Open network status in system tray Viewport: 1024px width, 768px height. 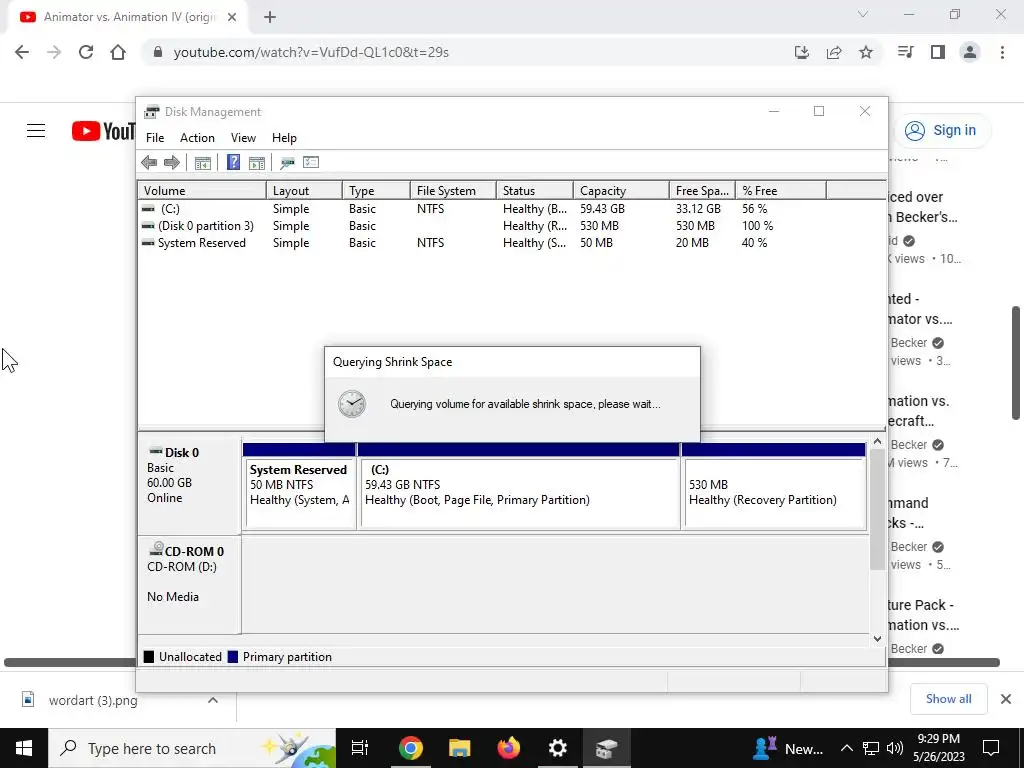[871, 748]
